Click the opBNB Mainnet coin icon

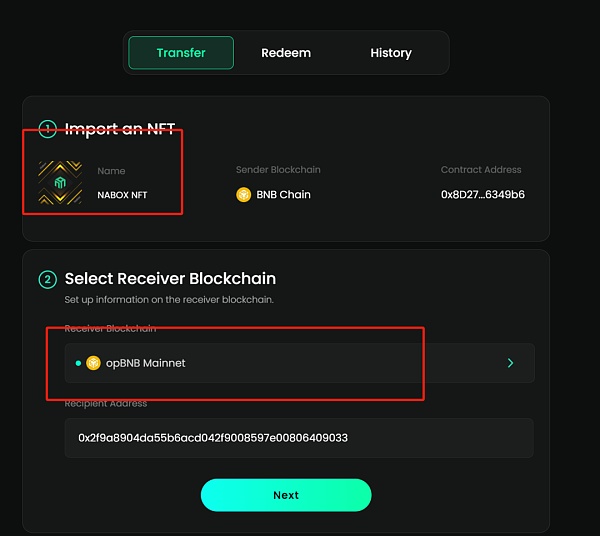pyautogui.click(x=94, y=363)
